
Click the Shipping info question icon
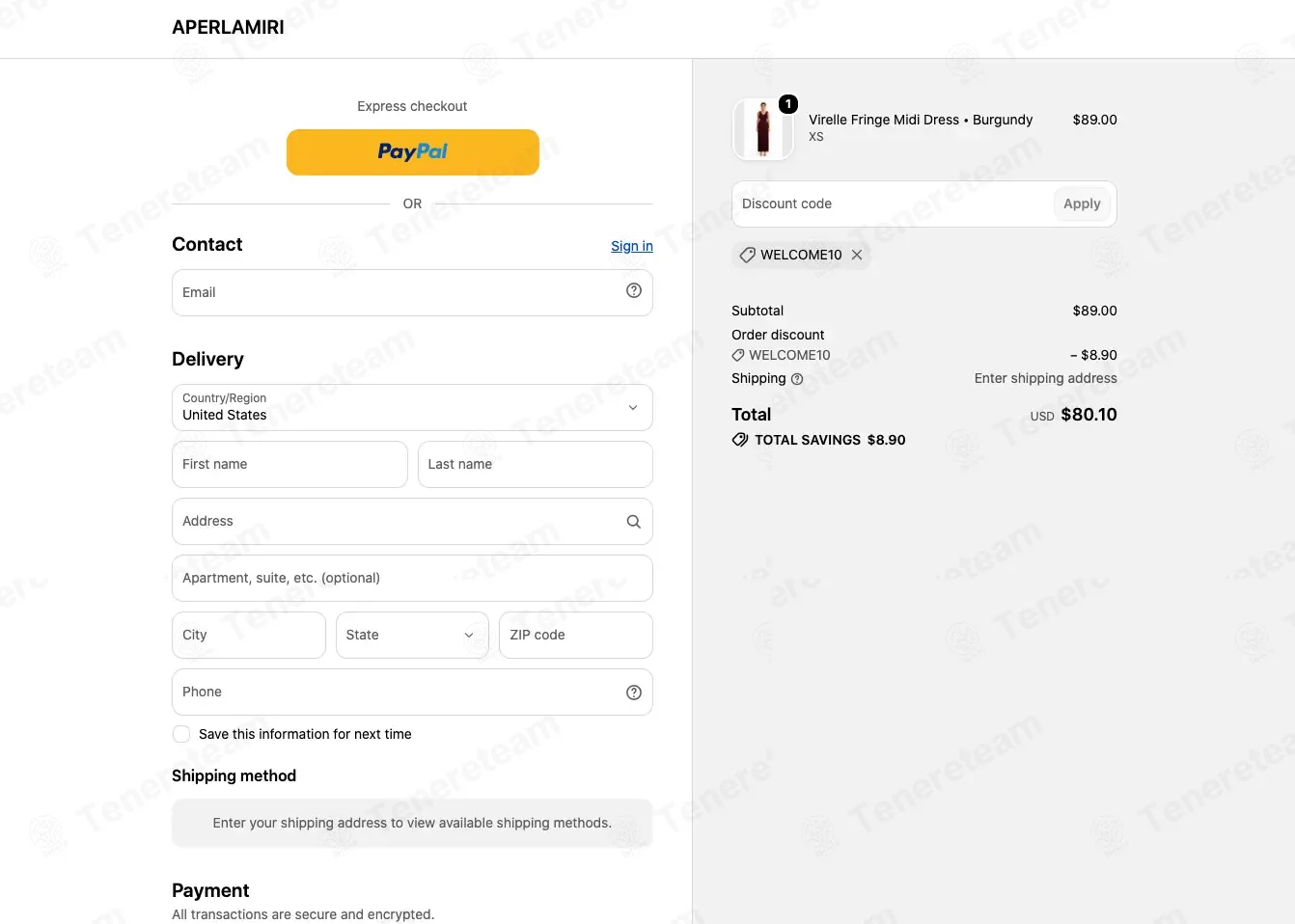[x=797, y=379]
